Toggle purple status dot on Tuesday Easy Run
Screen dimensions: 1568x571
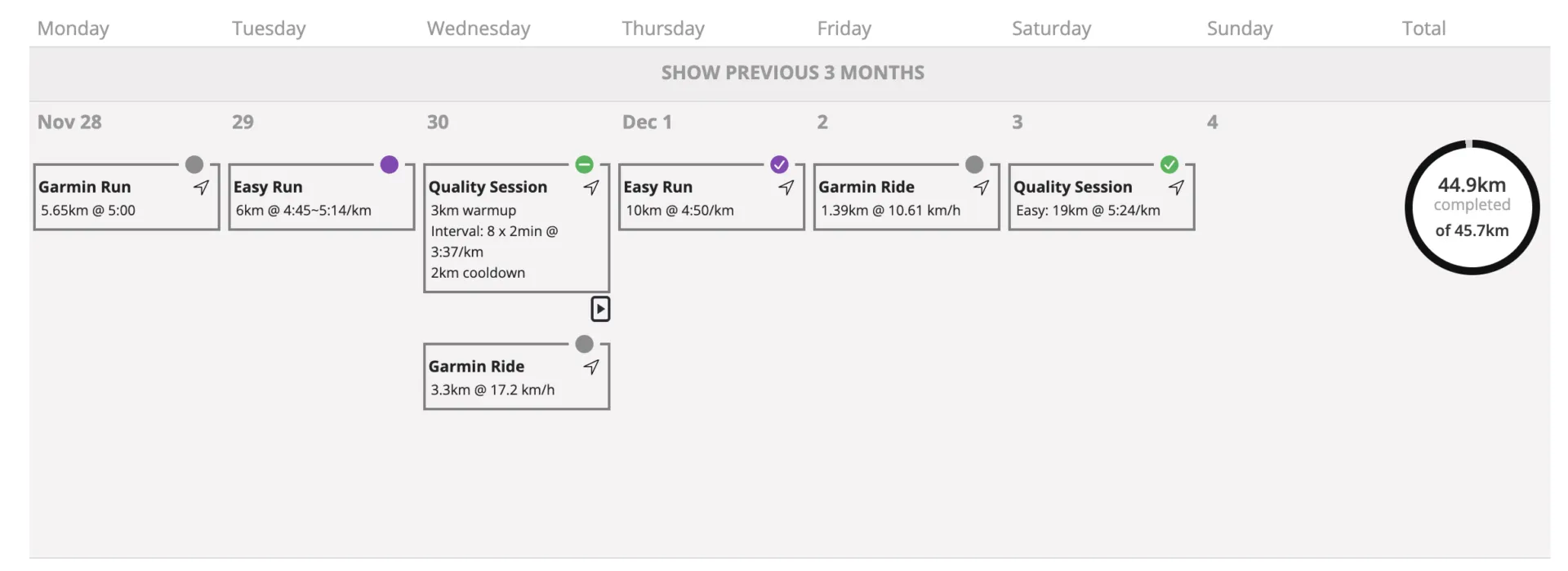coord(389,164)
